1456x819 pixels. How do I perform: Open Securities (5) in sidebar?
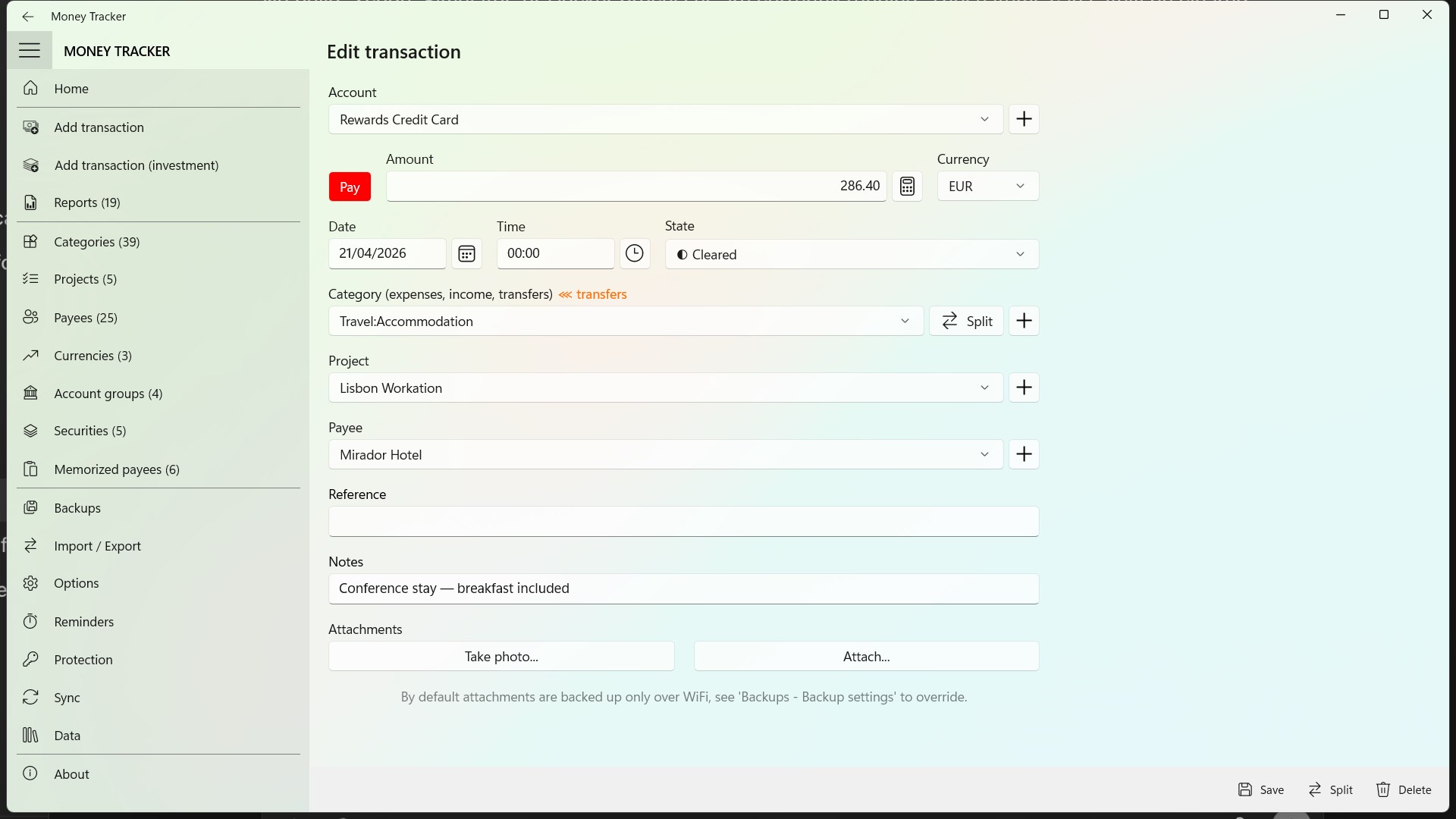[x=158, y=431]
